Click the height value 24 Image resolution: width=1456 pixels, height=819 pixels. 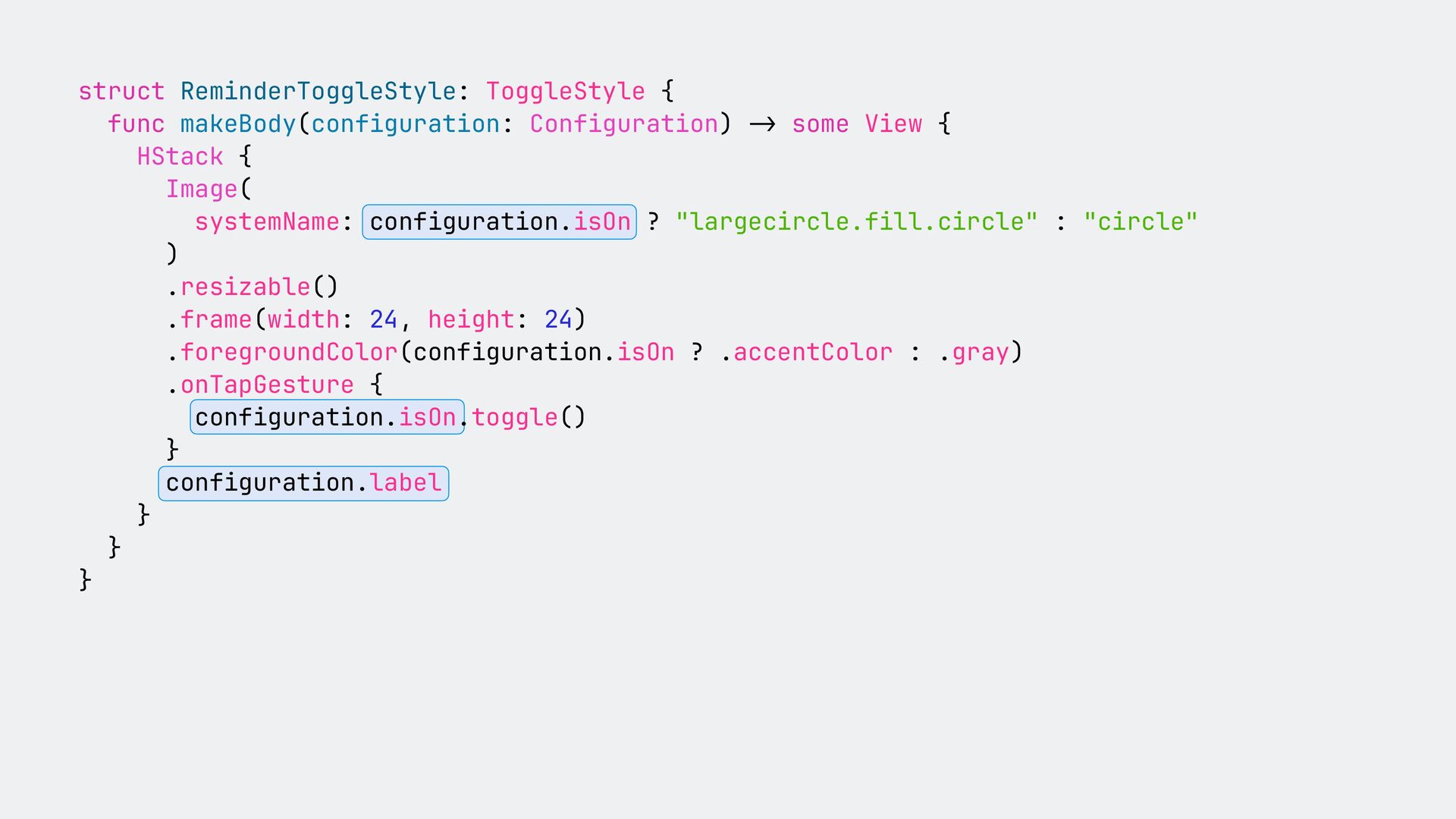[x=558, y=319]
